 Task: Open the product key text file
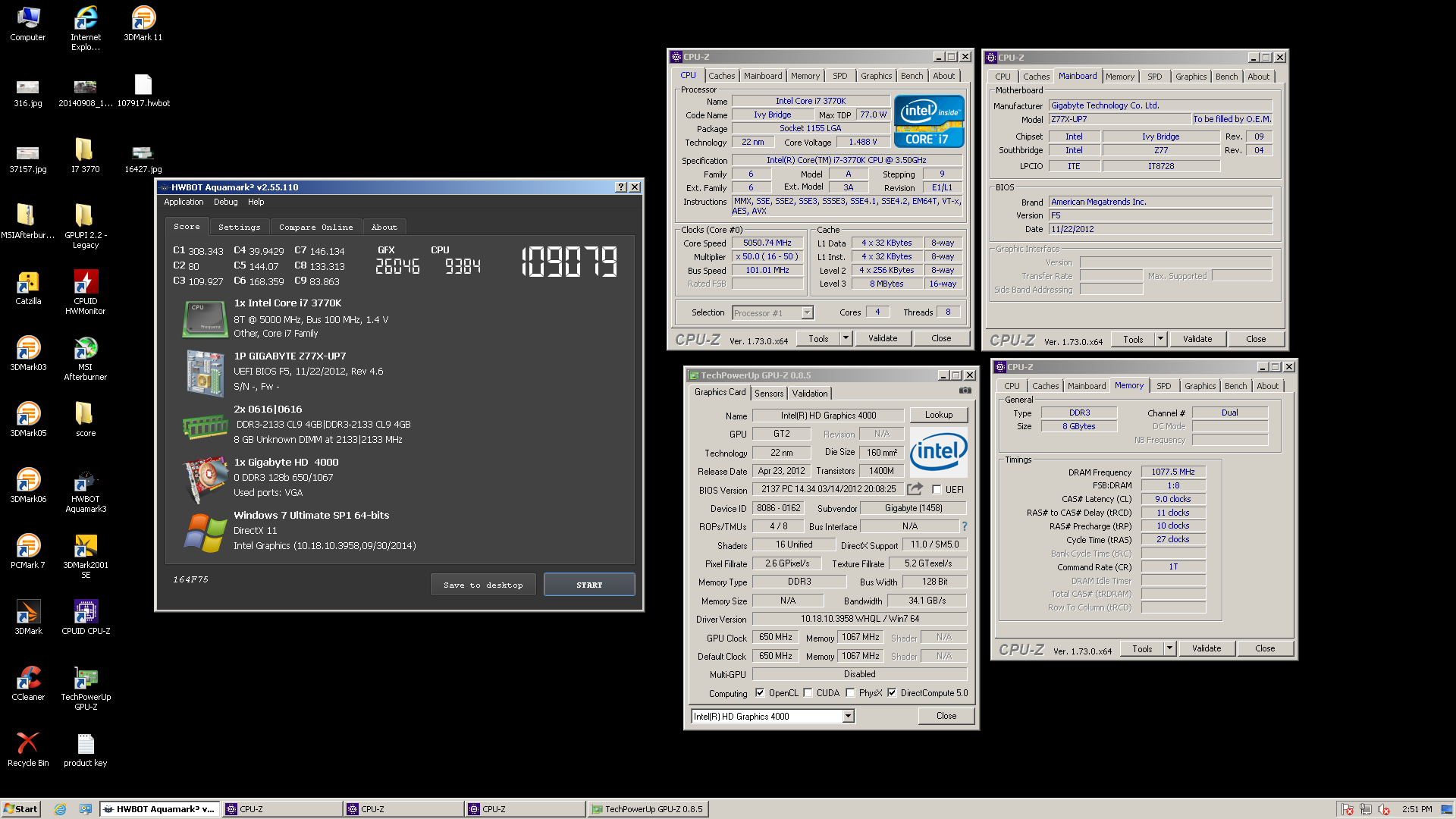click(86, 749)
